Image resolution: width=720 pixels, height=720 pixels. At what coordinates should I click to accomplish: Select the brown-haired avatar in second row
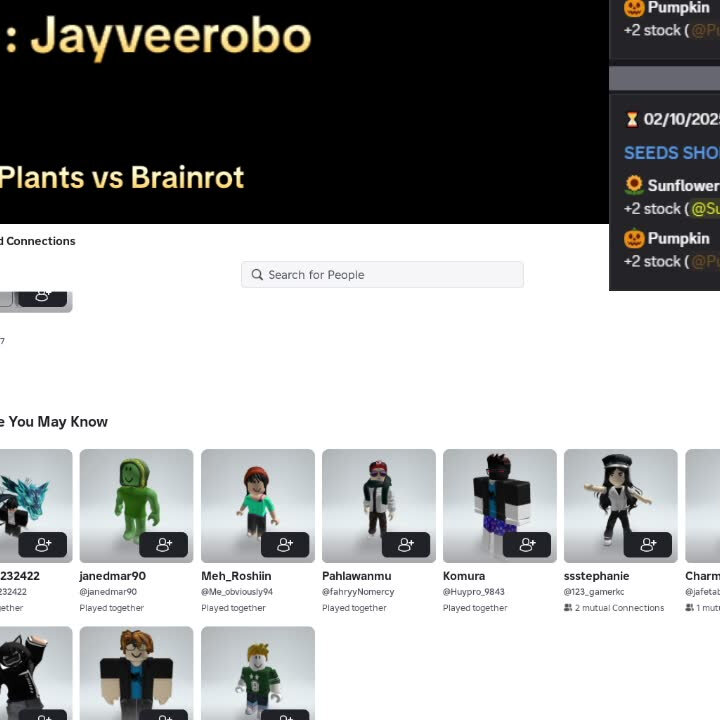pyautogui.click(x=136, y=672)
